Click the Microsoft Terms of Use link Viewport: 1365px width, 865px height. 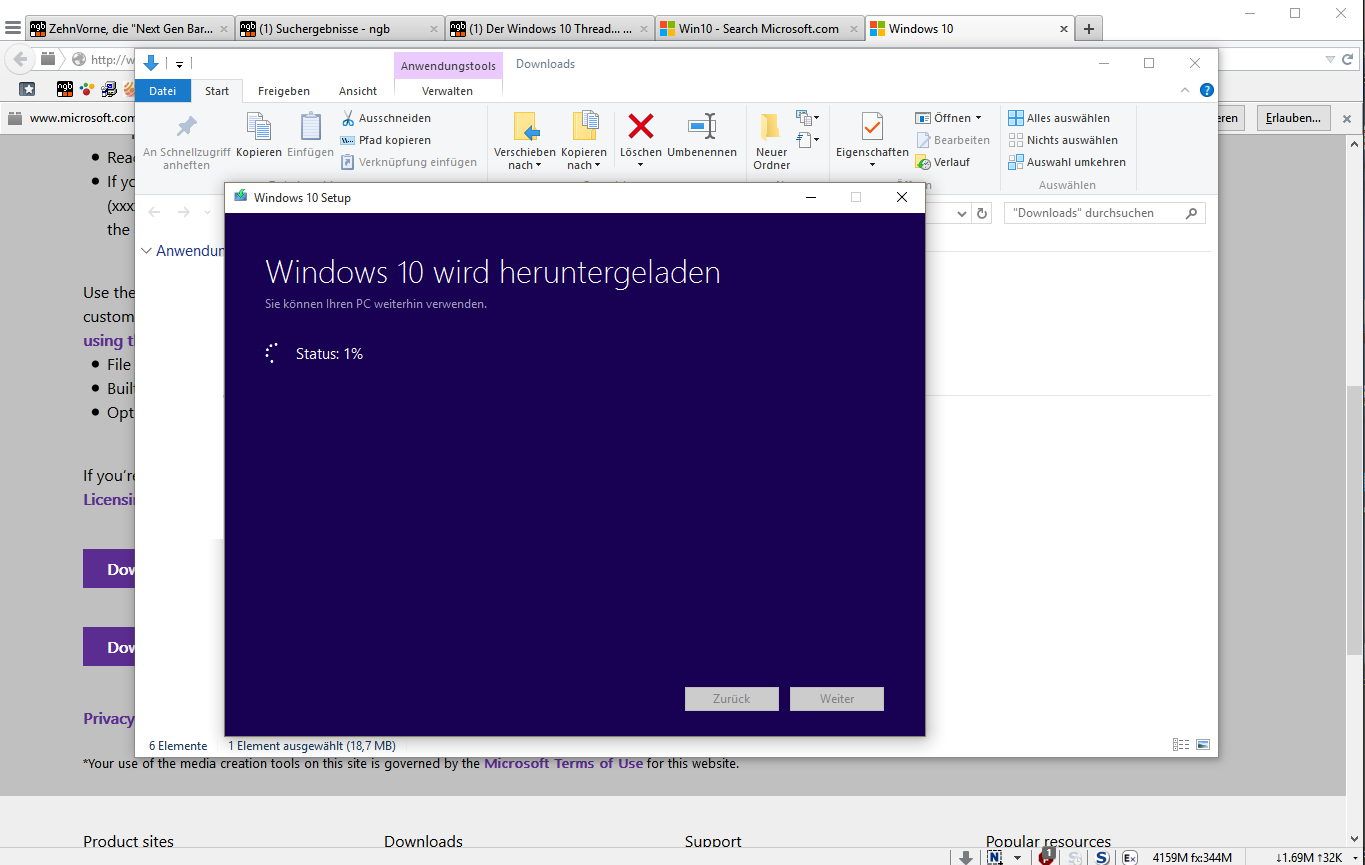[563, 763]
